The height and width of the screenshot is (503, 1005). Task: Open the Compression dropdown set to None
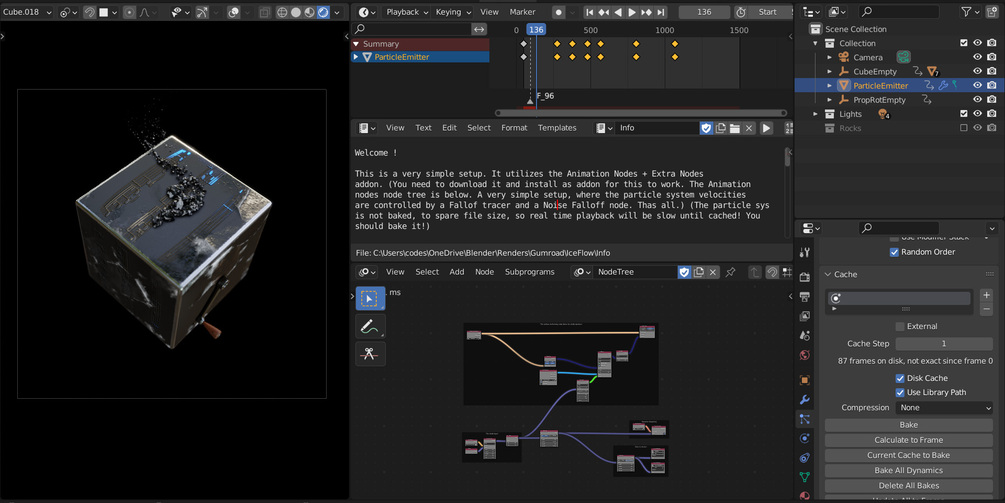tap(944, 408)
